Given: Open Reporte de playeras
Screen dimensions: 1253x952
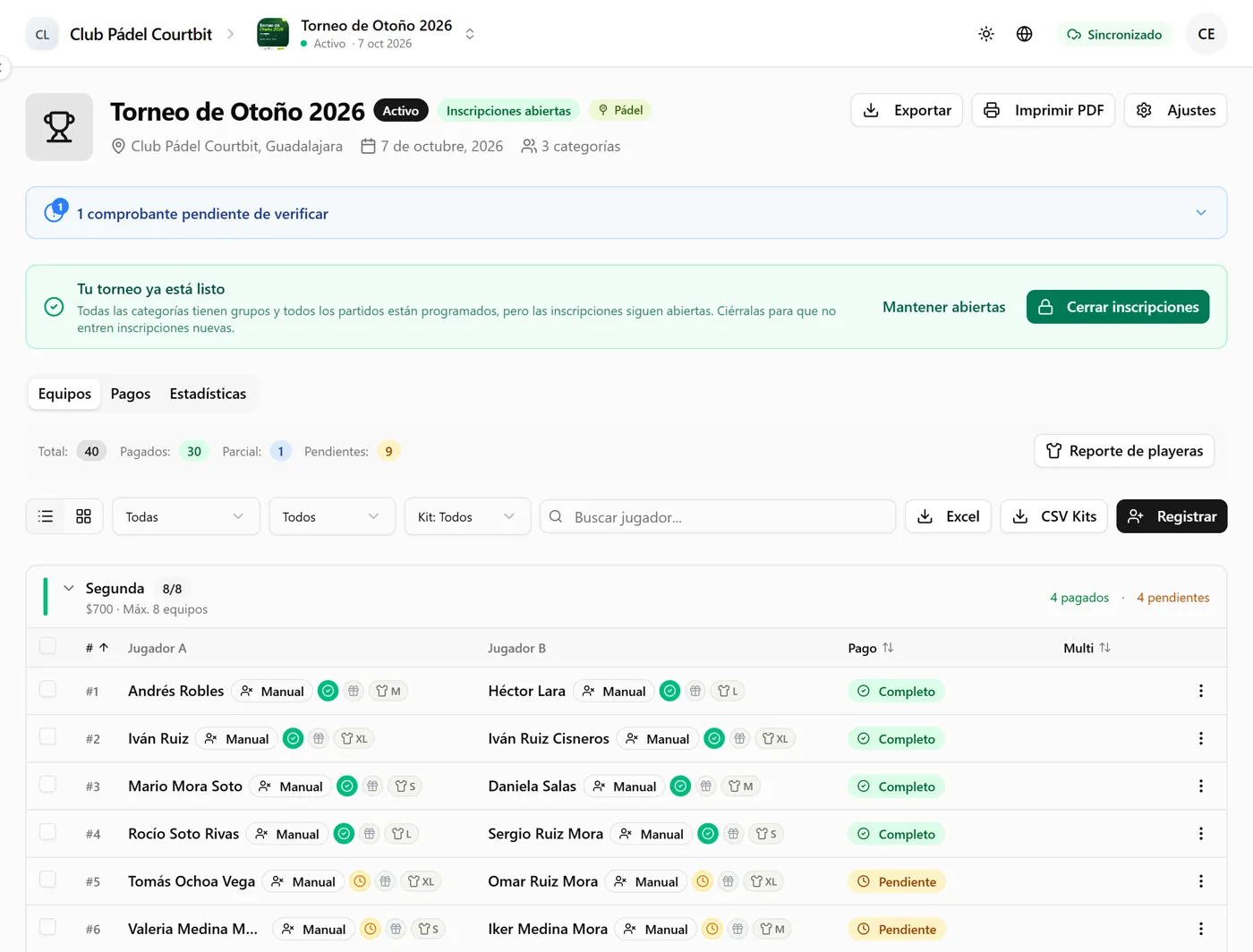Looking at the screenshot, I should pyautogui.click(x=1124, y=451).
